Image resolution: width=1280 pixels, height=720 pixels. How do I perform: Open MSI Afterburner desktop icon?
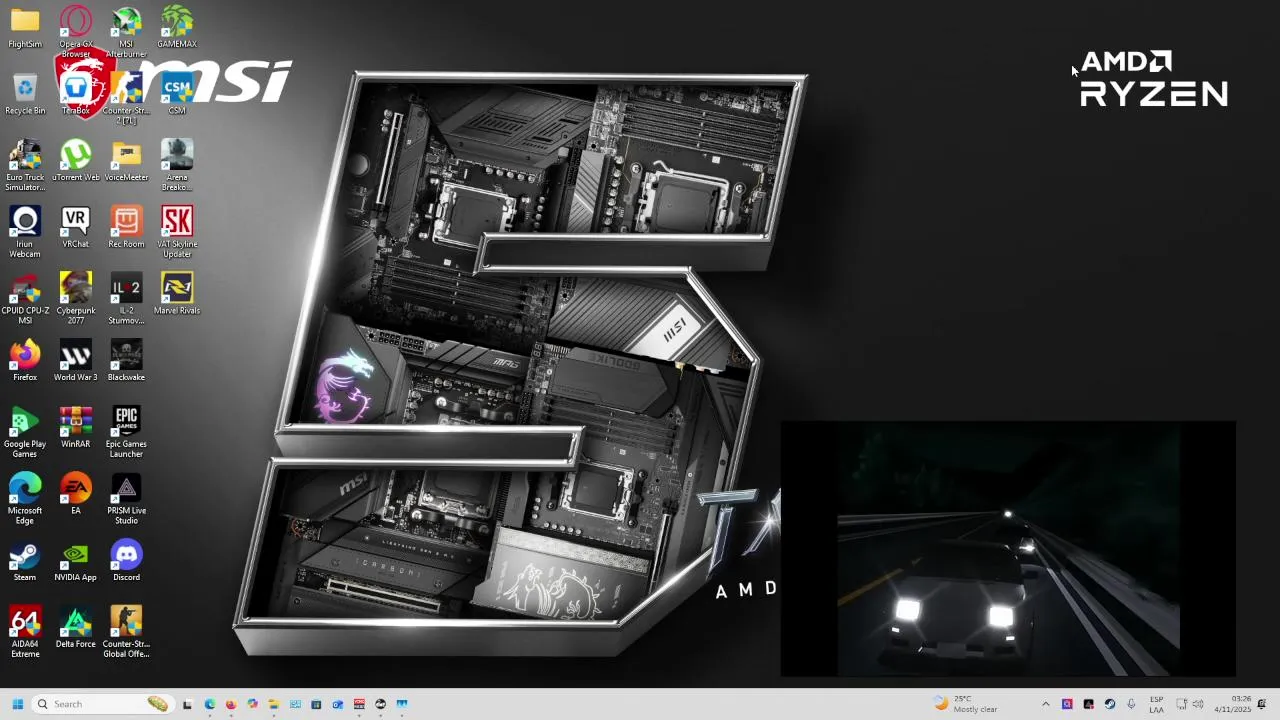[x=126, y=30]
